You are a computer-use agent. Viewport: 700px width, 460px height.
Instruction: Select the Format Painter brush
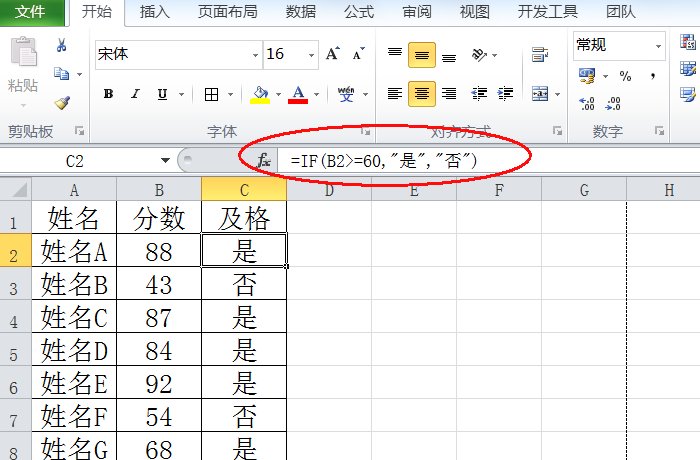62,103
